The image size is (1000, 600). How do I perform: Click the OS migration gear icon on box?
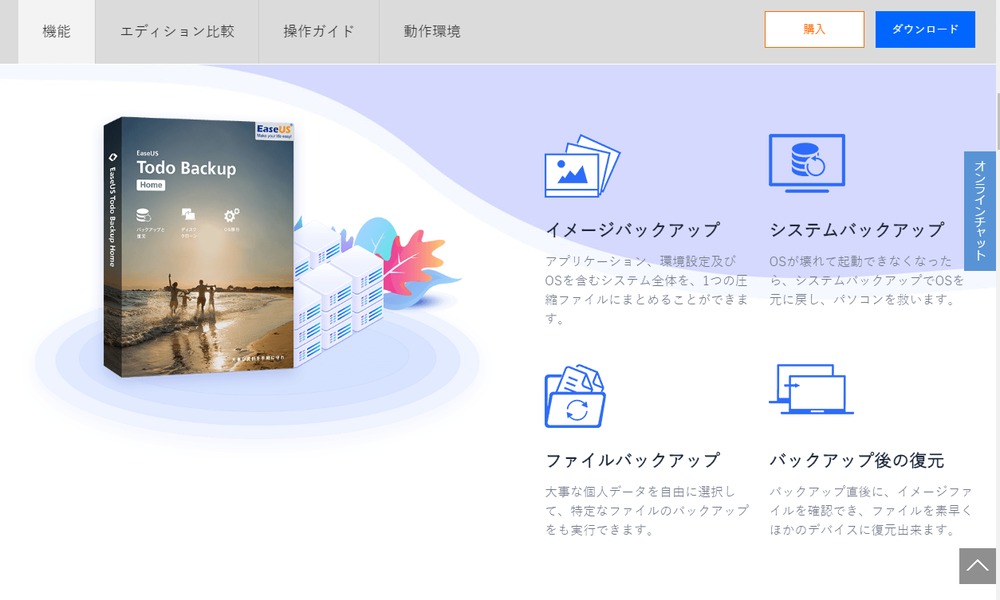point(232,215)
